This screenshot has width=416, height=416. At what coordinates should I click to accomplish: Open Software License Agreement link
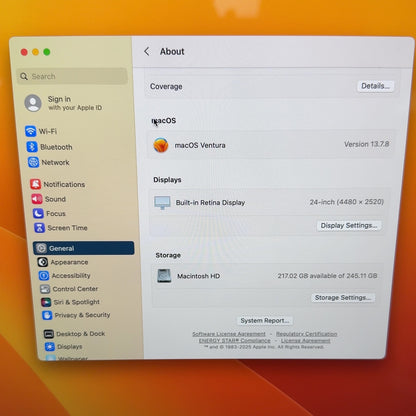pos(229,334)
